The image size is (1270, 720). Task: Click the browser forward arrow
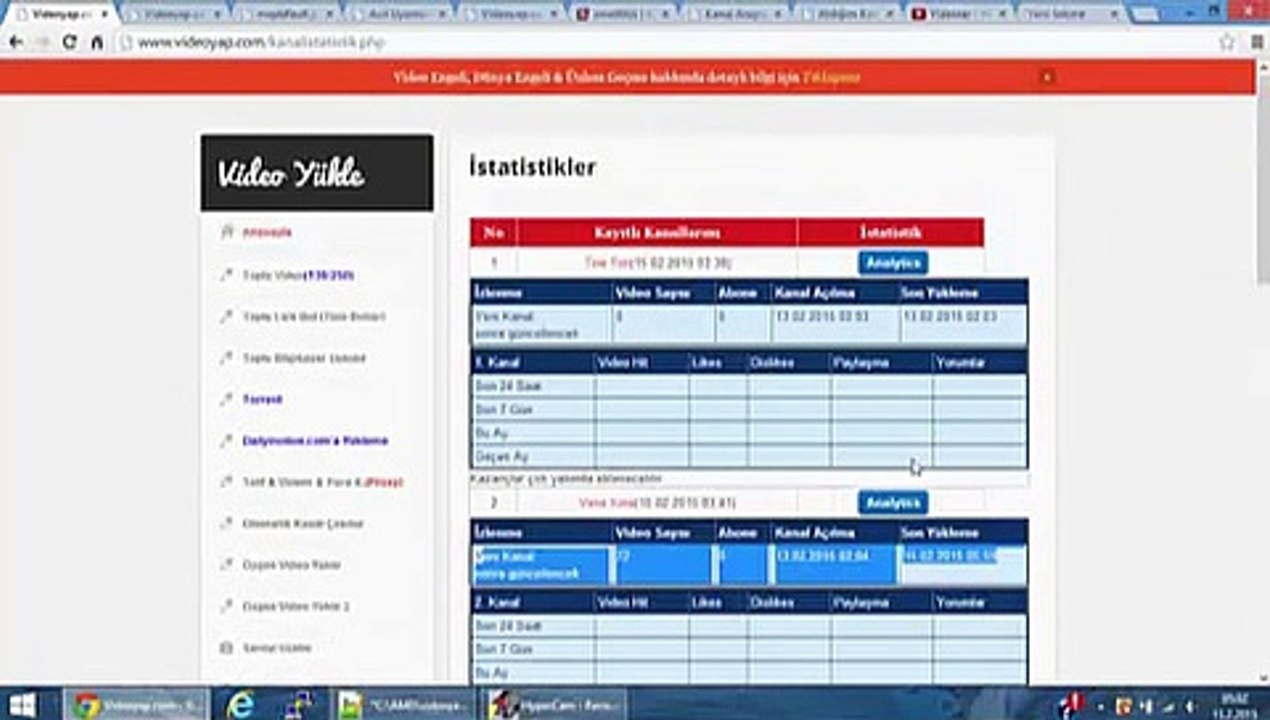click(x=42, y=43)
